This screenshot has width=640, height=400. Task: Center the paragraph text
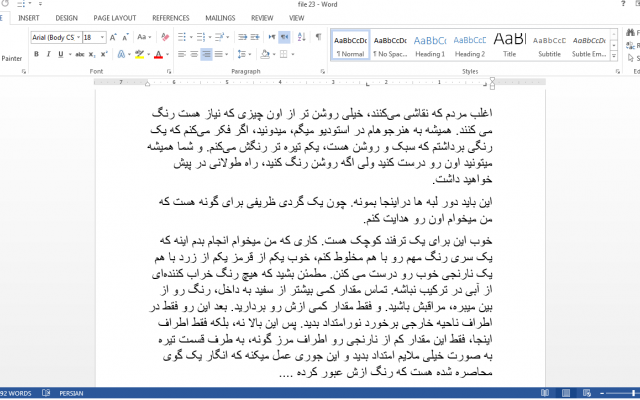pyautogui.click(x=194, y=54)
